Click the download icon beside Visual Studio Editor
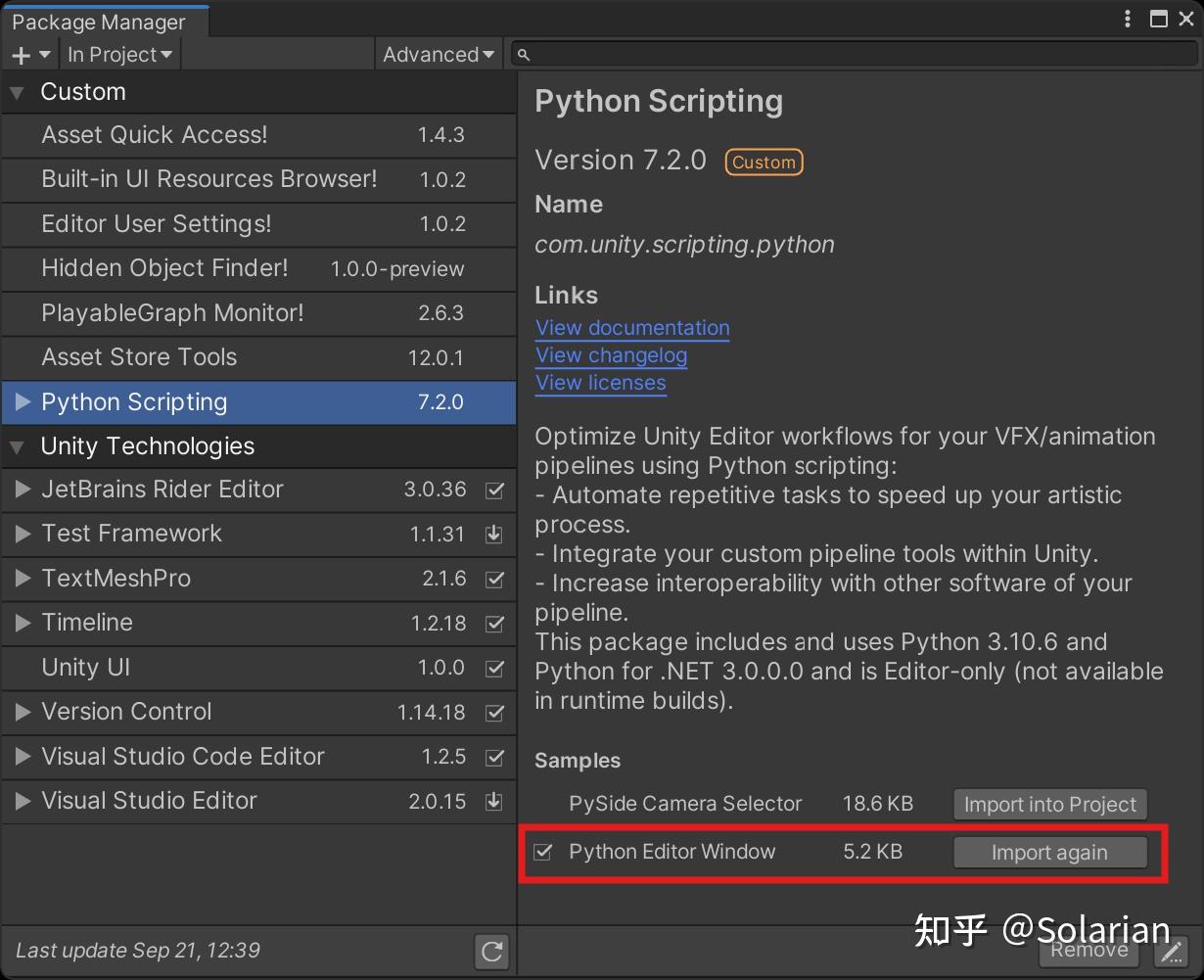1204x980 pixels. [x=494, y=802]
